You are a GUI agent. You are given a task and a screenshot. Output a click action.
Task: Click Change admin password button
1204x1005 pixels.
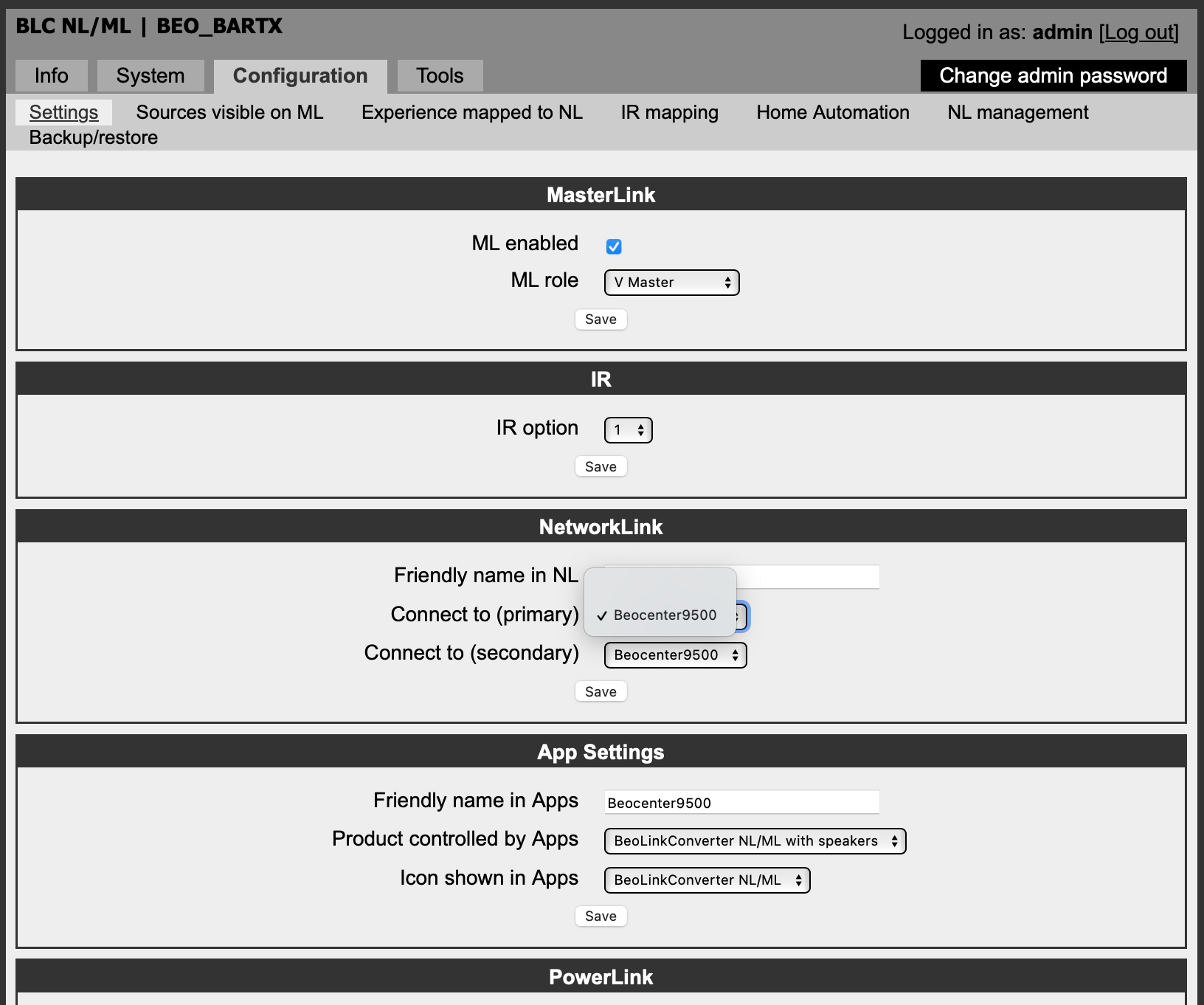point(1053,76)
